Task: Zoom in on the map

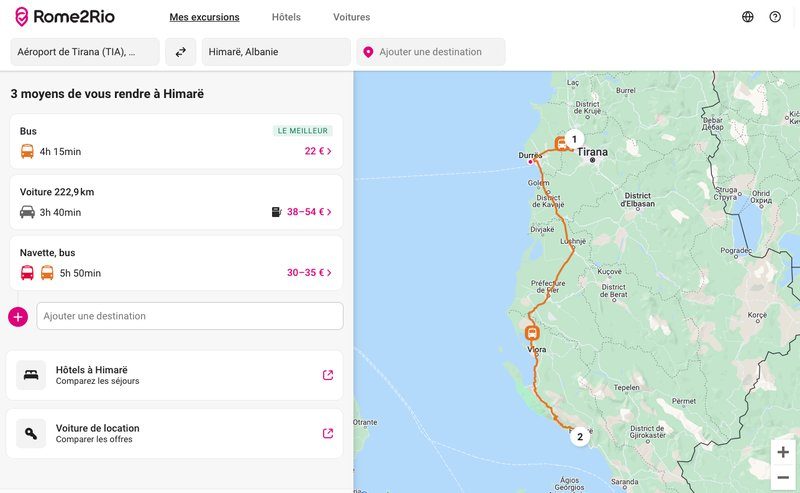Action: tap(783, 452)
